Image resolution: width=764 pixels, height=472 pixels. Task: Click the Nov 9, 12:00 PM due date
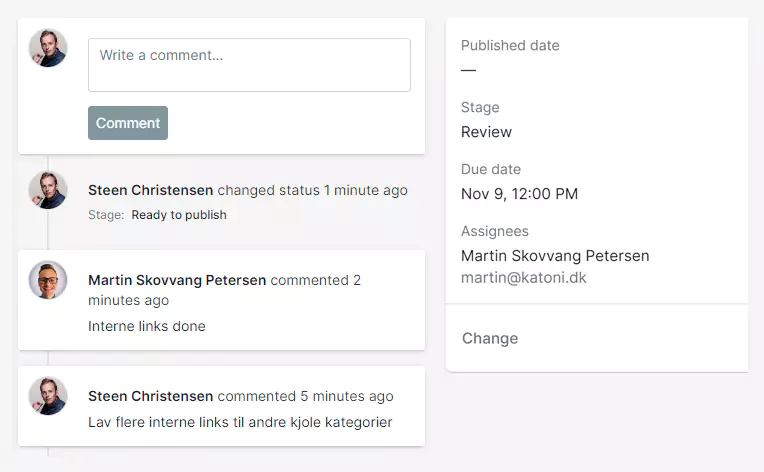click(519, 194)
